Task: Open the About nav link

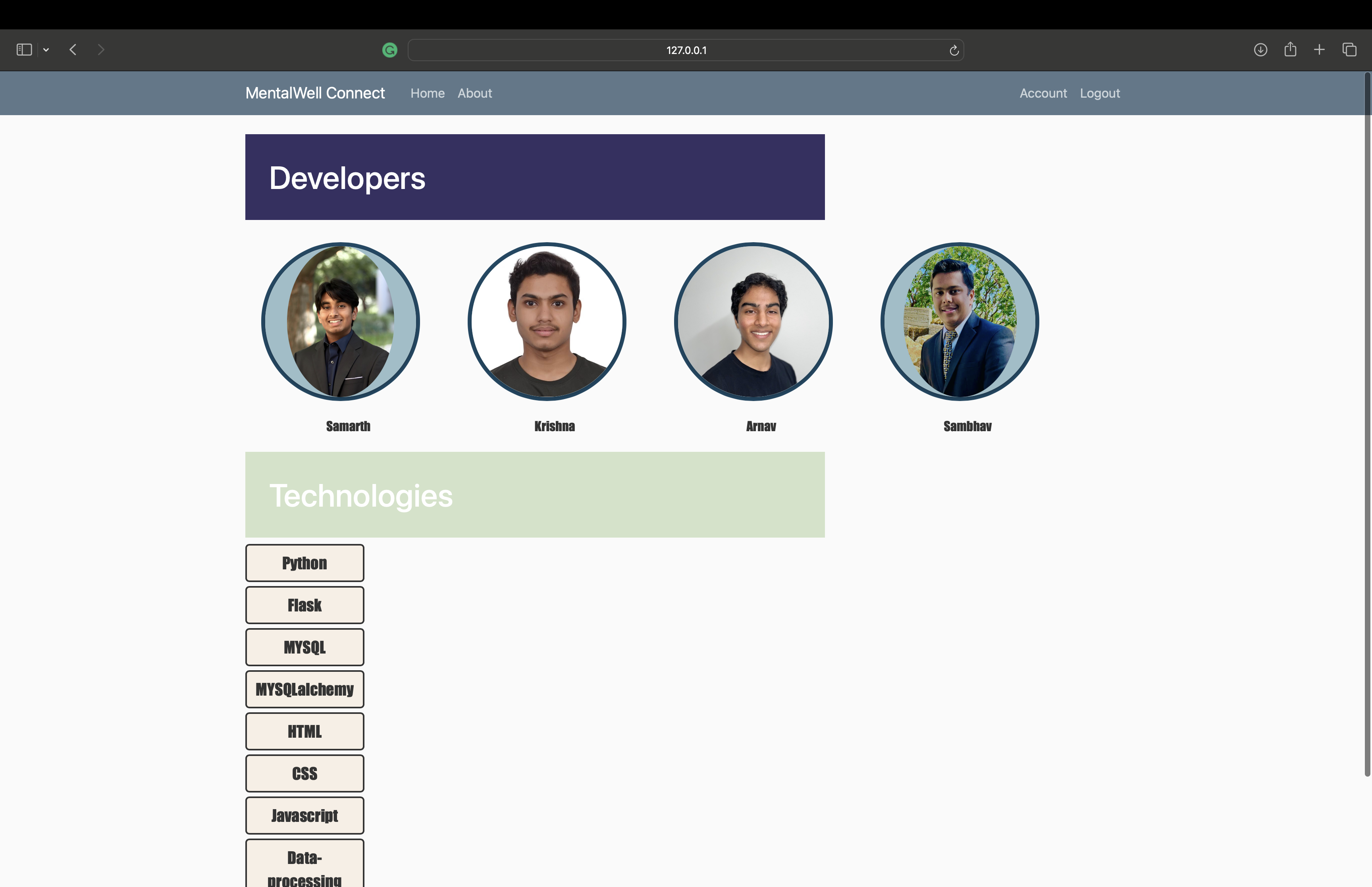Action: pyautogui.click(x=474, y=93)
